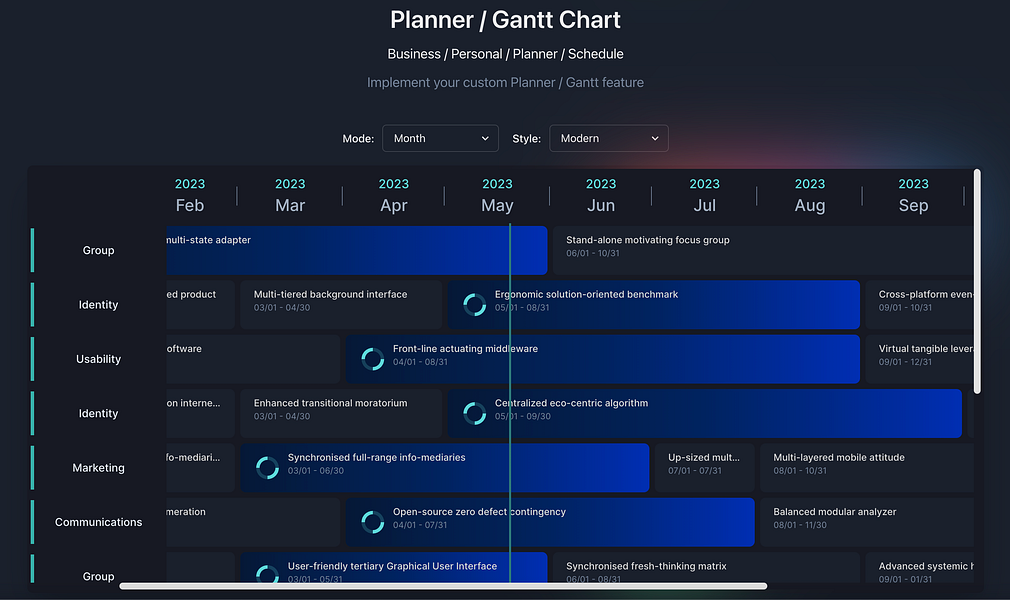This screenshot has width=1010, height=600.
Task: Click progress ring on Ergonomic solution-oriented benchmark
Action: pyautogui.click(x=475, y=305)
